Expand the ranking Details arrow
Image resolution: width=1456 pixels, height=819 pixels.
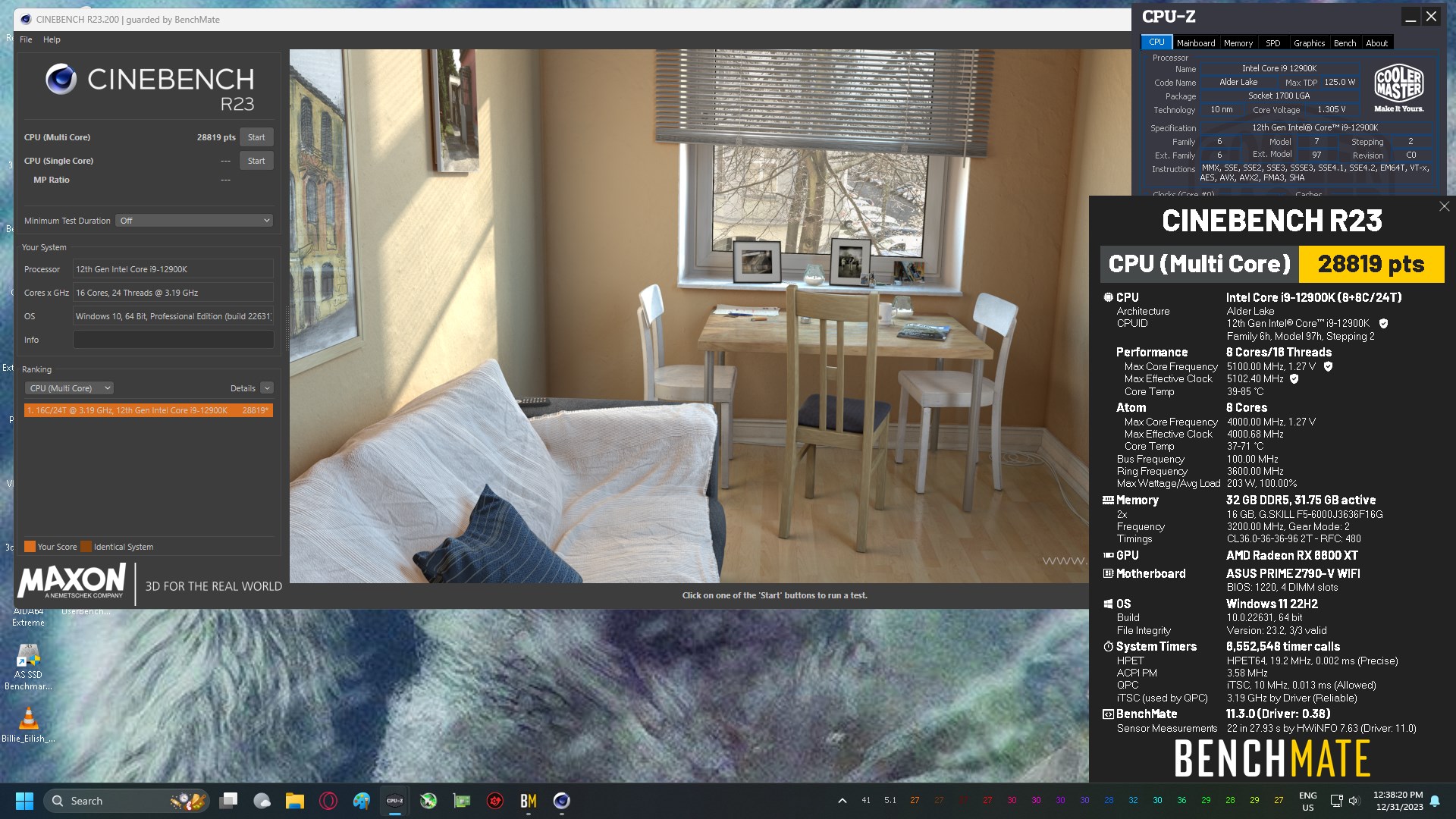pyautogui.click(x=267, y=388)
